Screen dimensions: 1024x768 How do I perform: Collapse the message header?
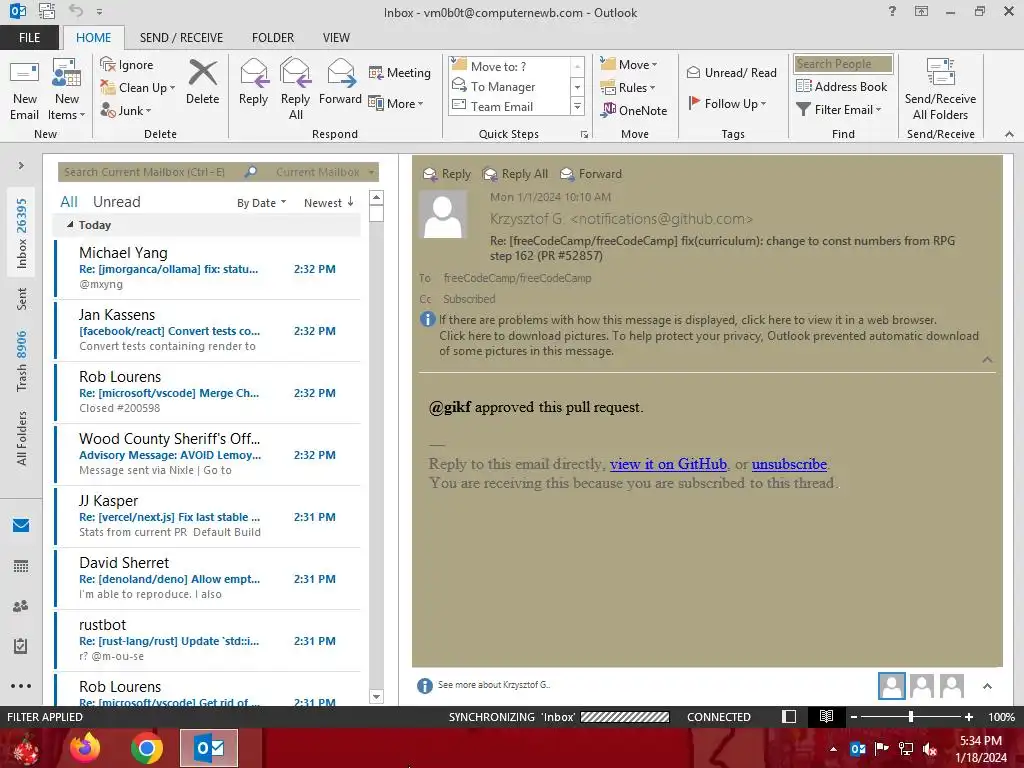(987, 360)
